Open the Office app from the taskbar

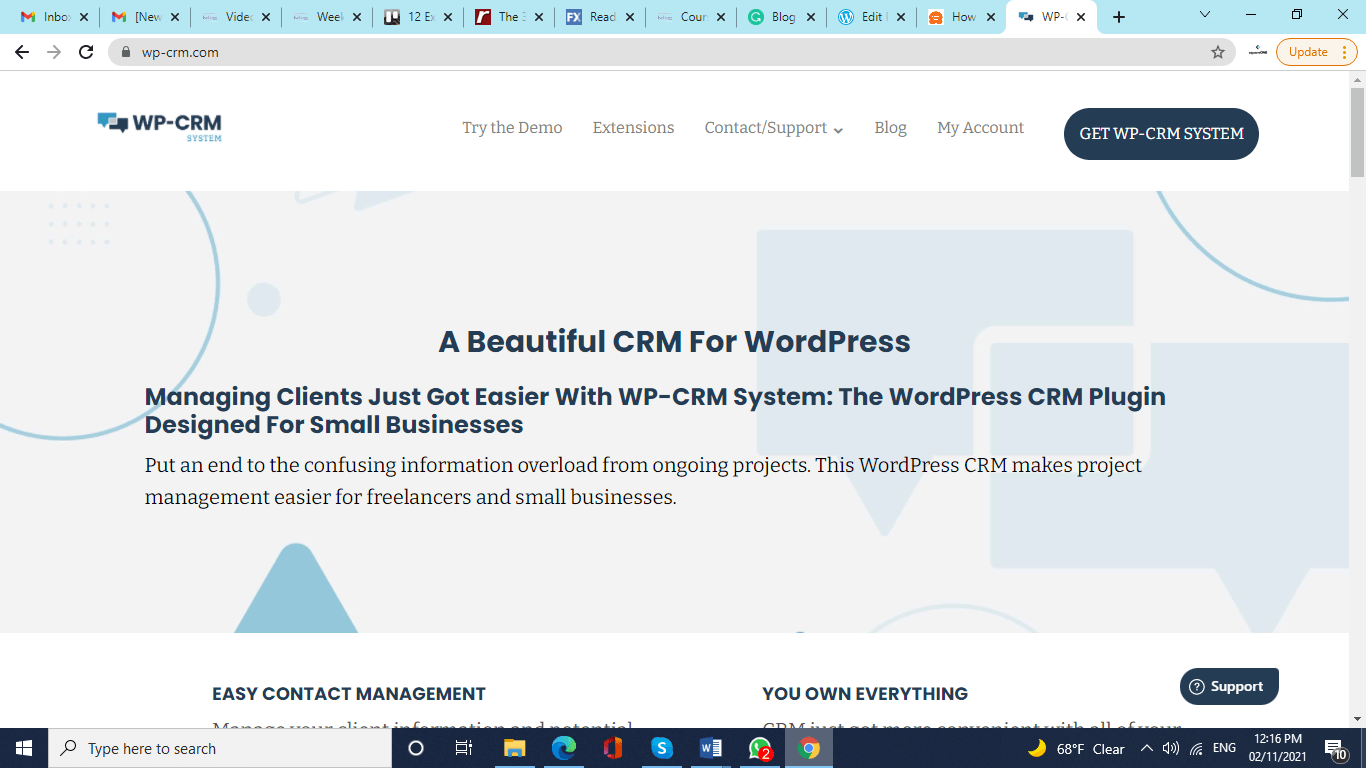pyautogui.click(x=613, y=748)
